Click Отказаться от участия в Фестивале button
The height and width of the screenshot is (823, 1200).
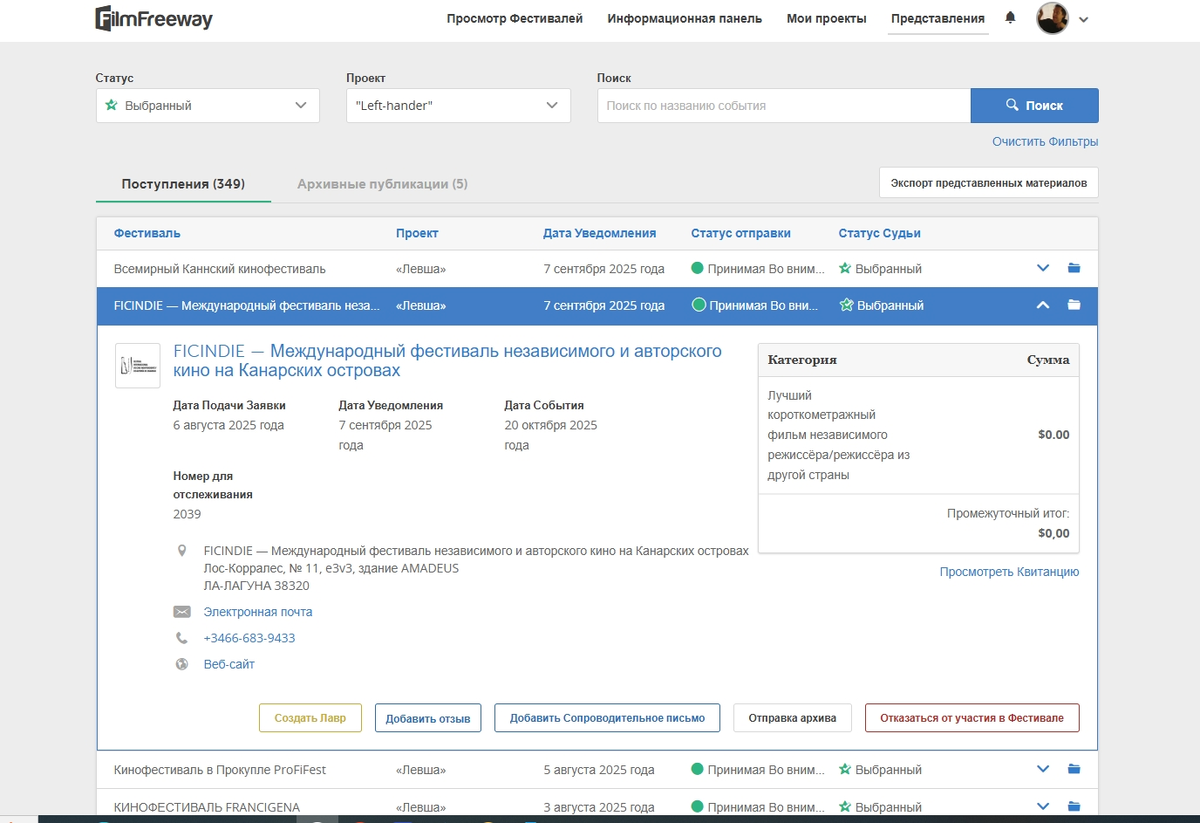pos(972,718)
